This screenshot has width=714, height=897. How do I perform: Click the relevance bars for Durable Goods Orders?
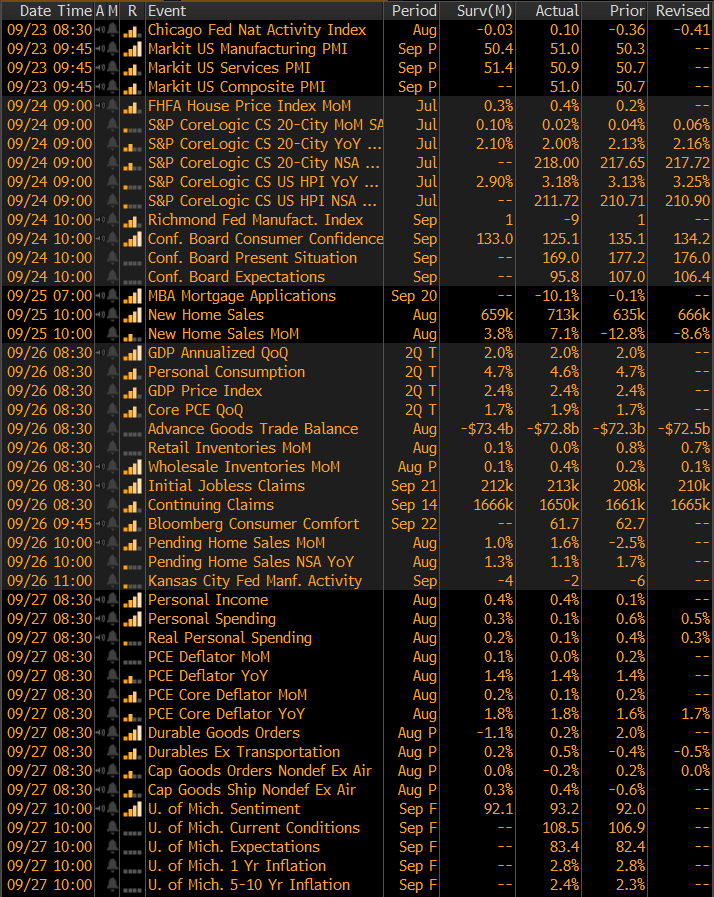click(x=132, y=733)
